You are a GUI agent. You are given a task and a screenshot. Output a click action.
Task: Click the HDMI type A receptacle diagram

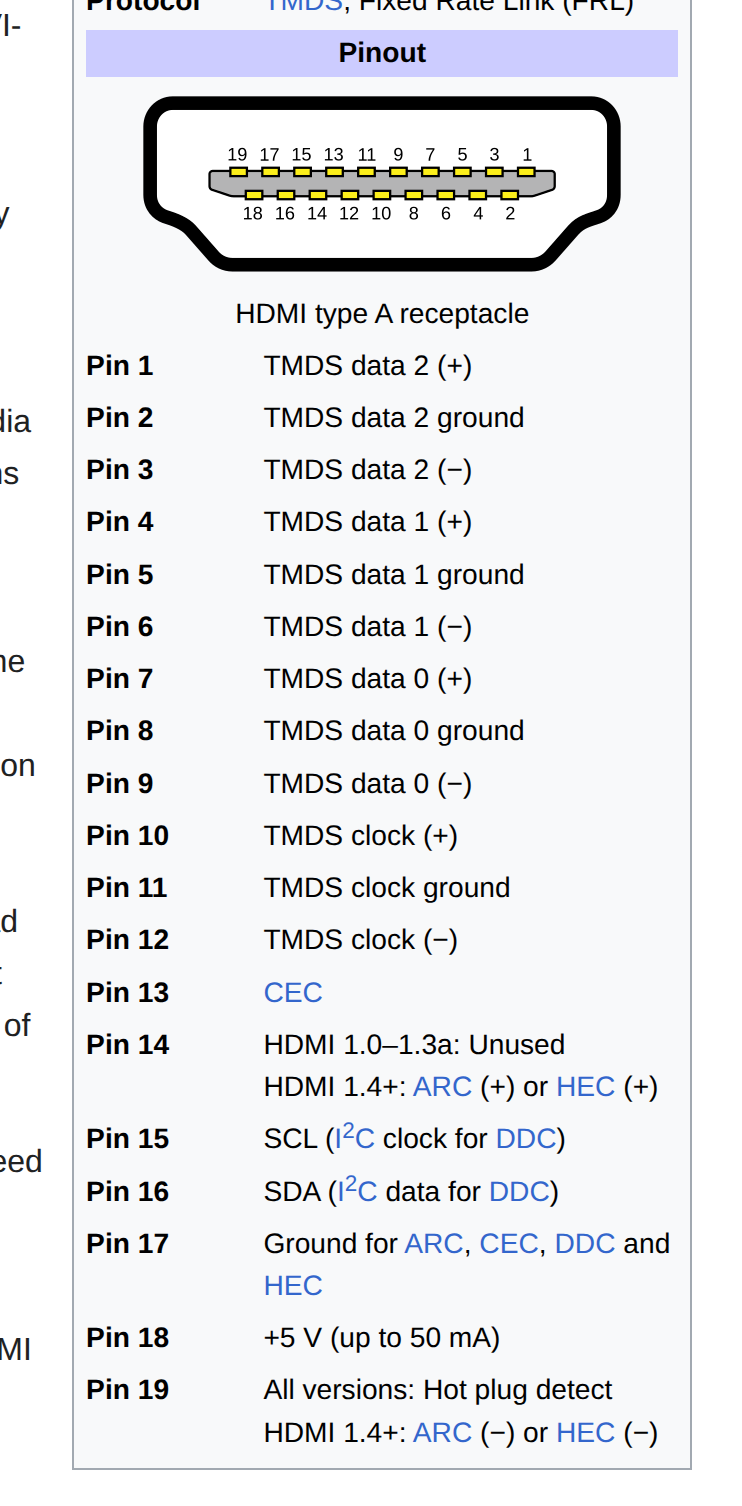[x=381, y=184]
